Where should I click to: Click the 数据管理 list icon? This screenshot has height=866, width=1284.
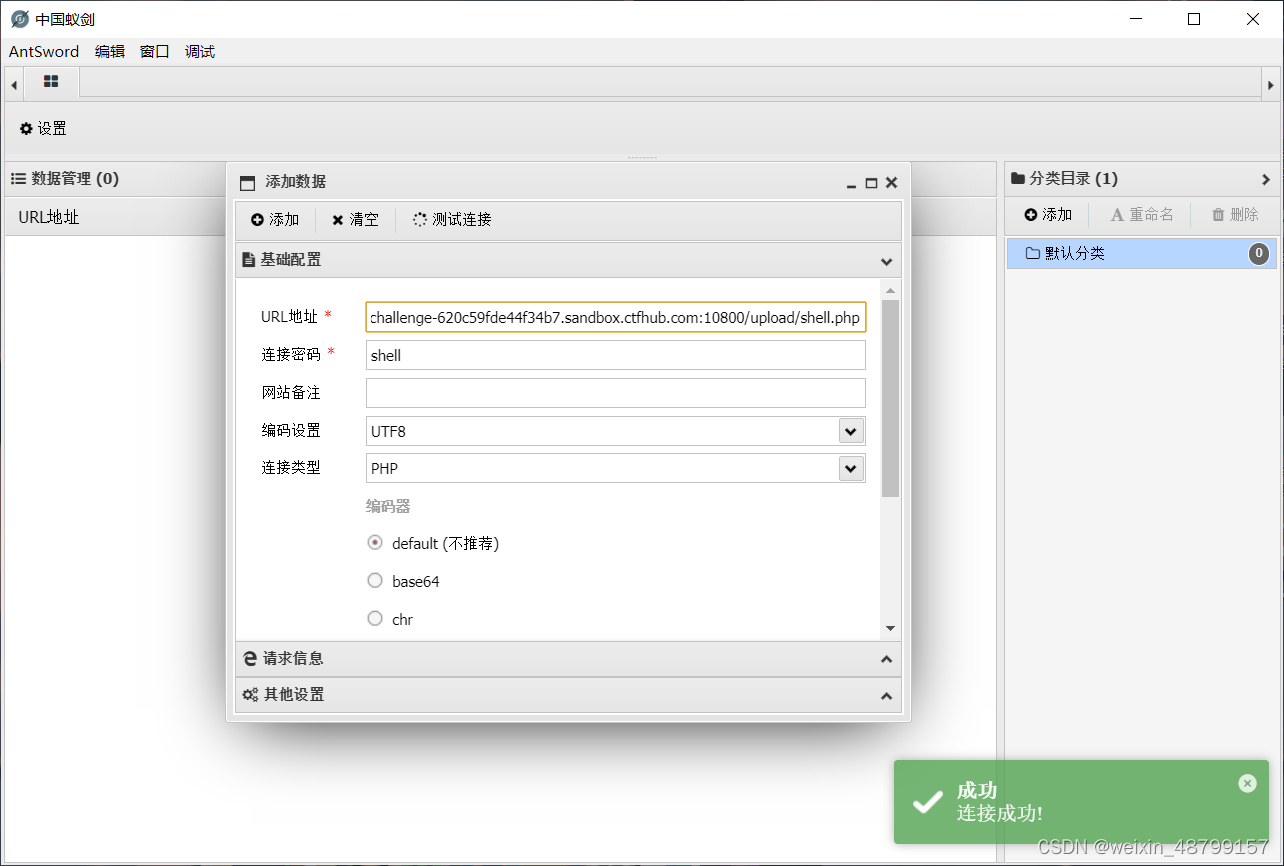(18, 179)
